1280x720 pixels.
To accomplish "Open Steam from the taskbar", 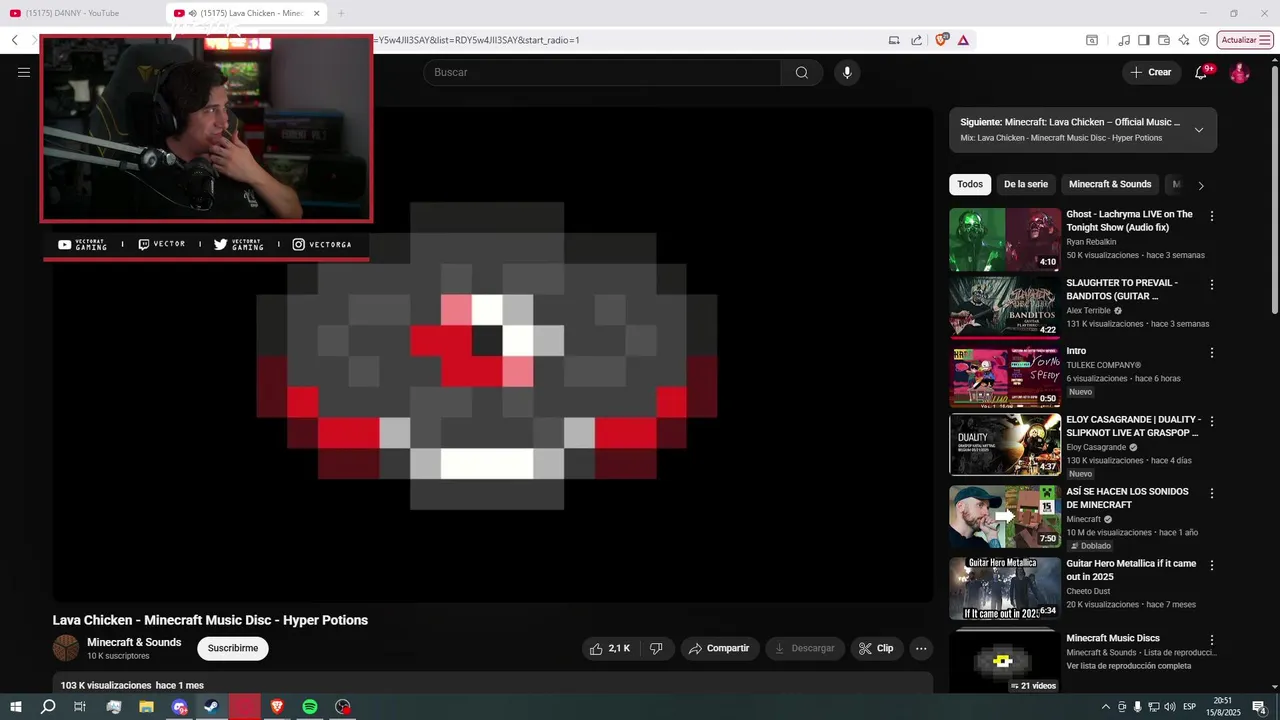I will (x=212, y=706).
